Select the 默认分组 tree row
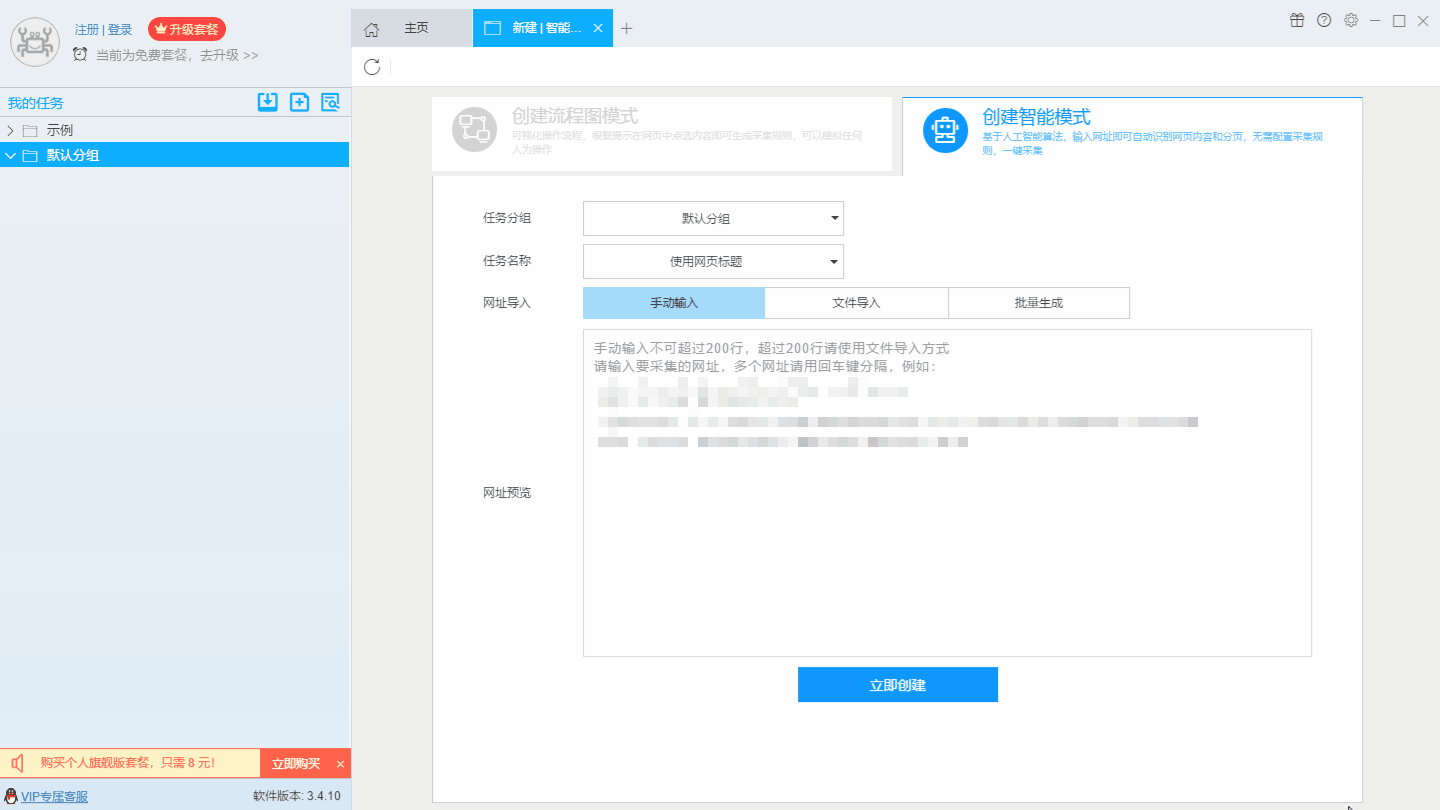 coord(175,155)
